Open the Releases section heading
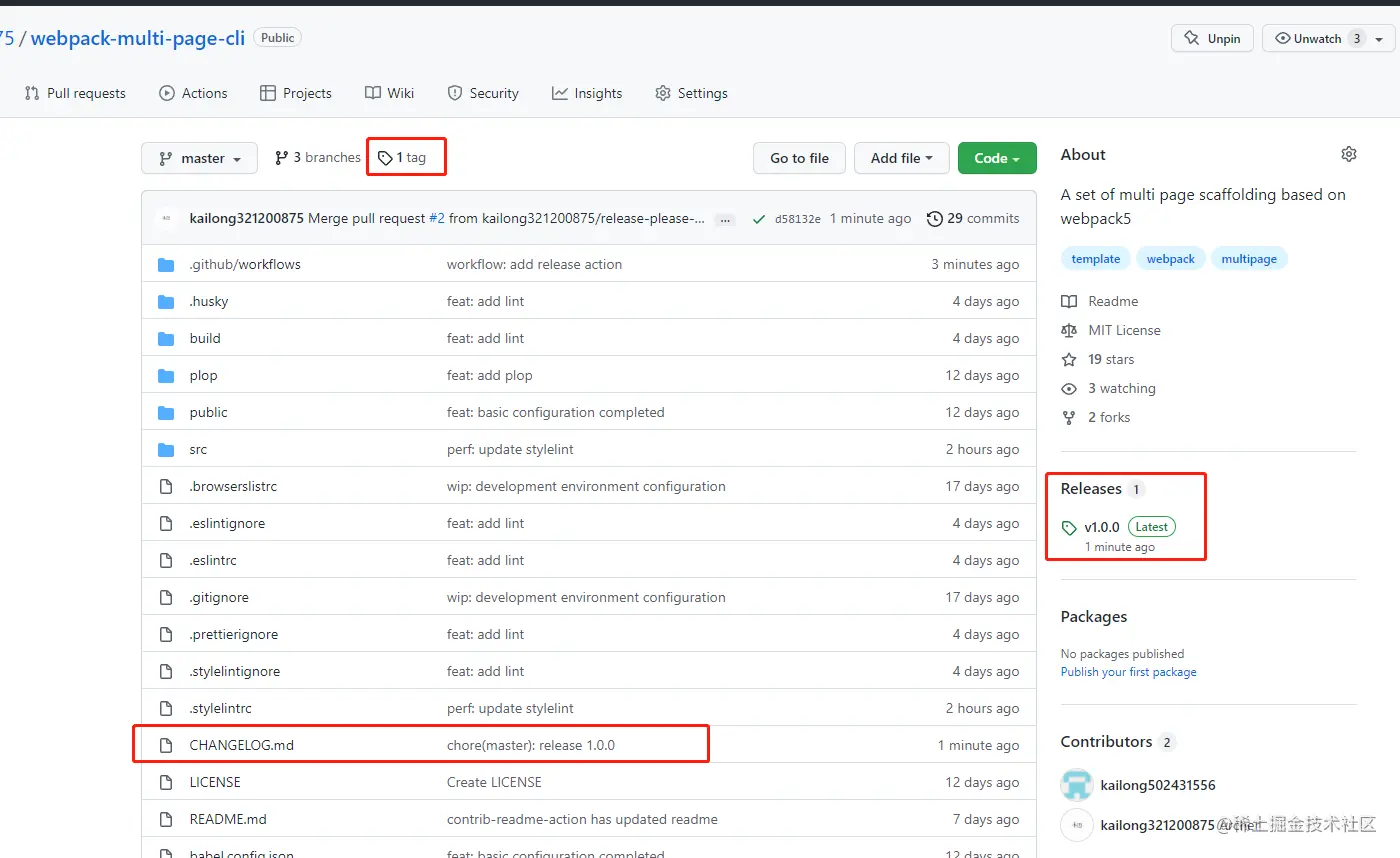Screen dimensions: 1400x858 [1103, 489]
